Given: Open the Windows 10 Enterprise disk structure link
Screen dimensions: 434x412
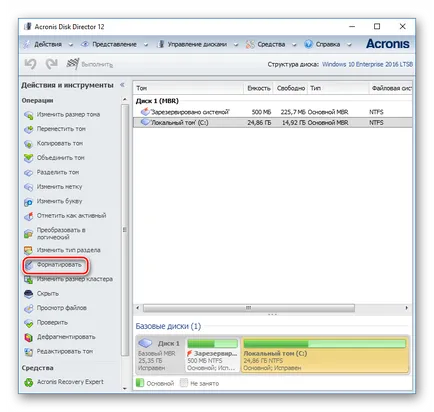Looking at the screenshot, I should pos(367,64).
